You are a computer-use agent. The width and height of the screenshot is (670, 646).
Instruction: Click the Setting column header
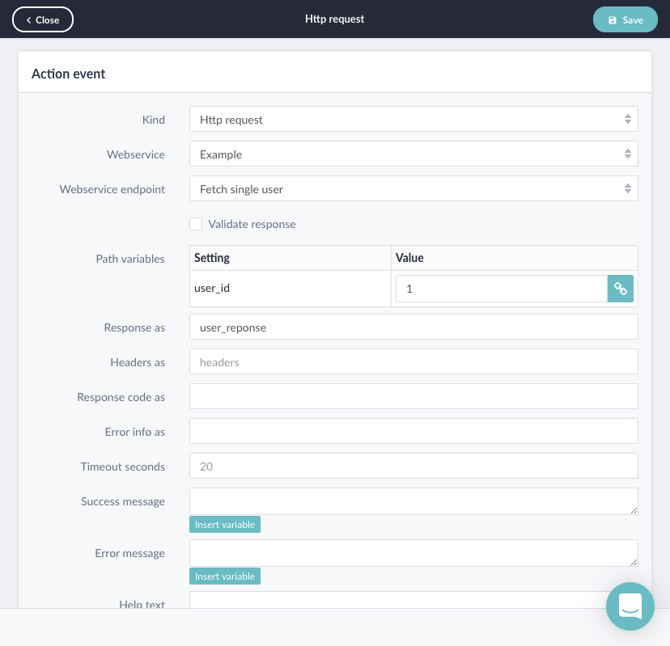coord(289,258)
